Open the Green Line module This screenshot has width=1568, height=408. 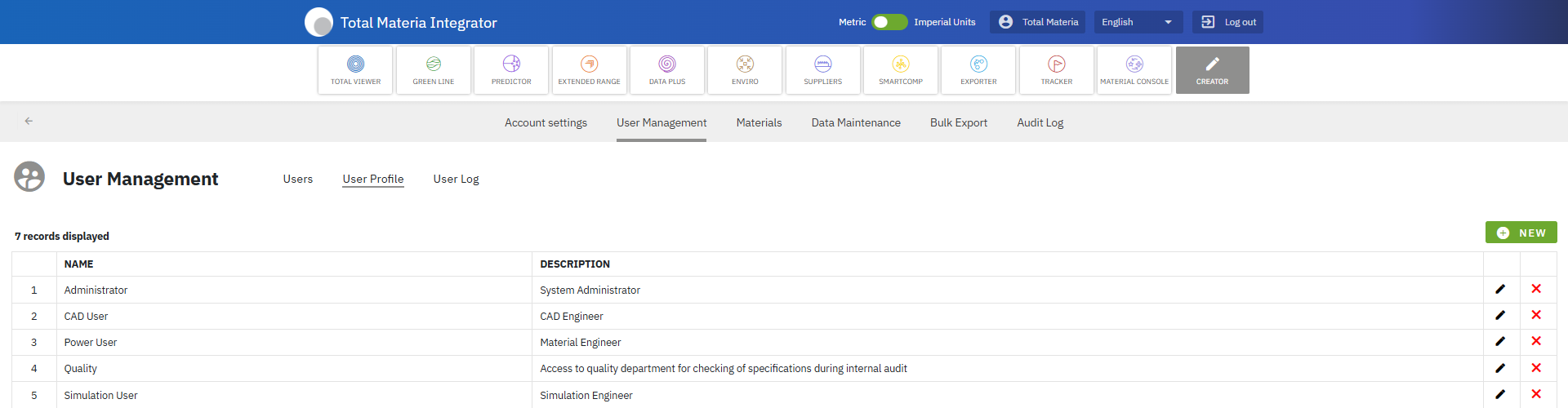click(433, 70)
